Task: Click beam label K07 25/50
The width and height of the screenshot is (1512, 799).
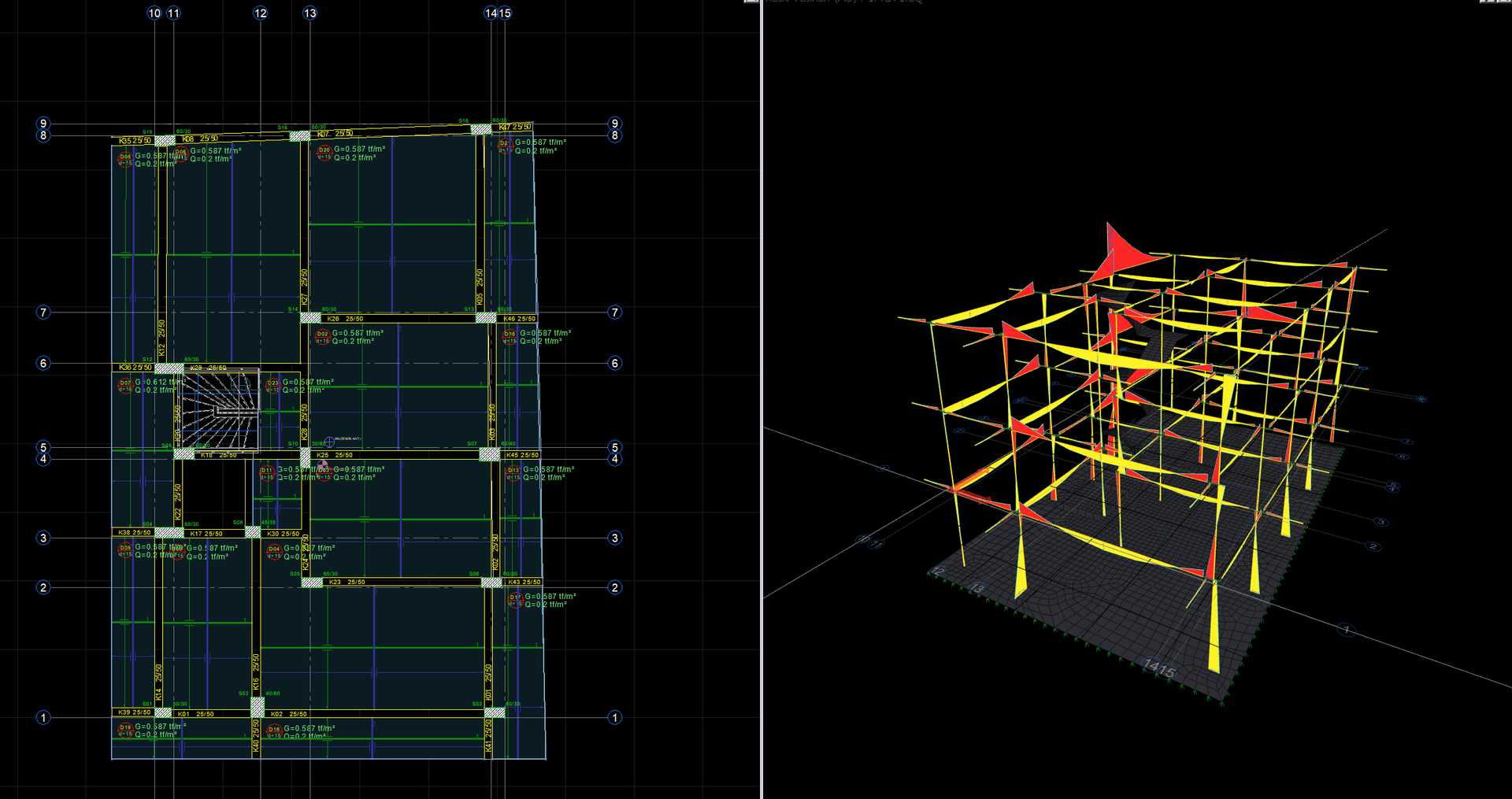Action: pyautogui.click(x=335, y=134)
